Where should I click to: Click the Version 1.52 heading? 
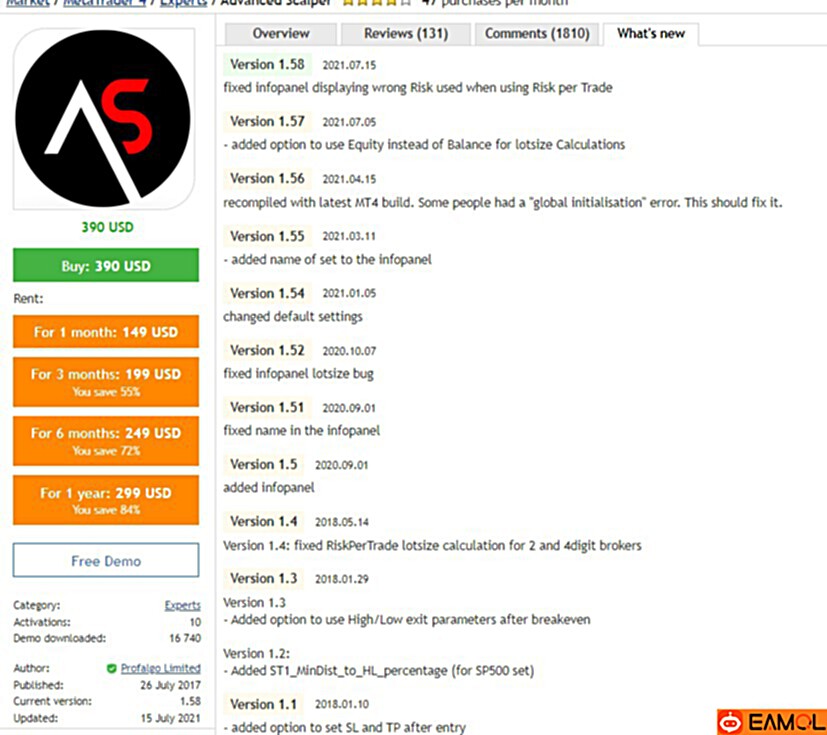coord(267,350)
